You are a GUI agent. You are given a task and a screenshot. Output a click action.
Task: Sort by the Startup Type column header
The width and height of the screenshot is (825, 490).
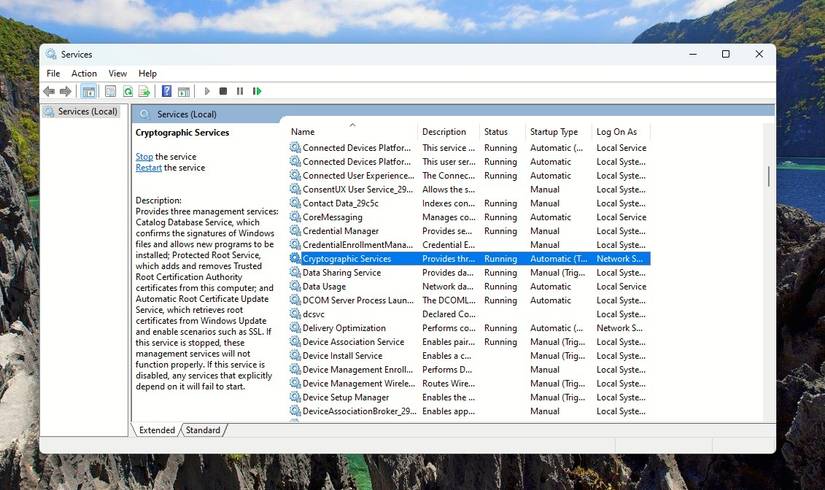click(559, 132)
